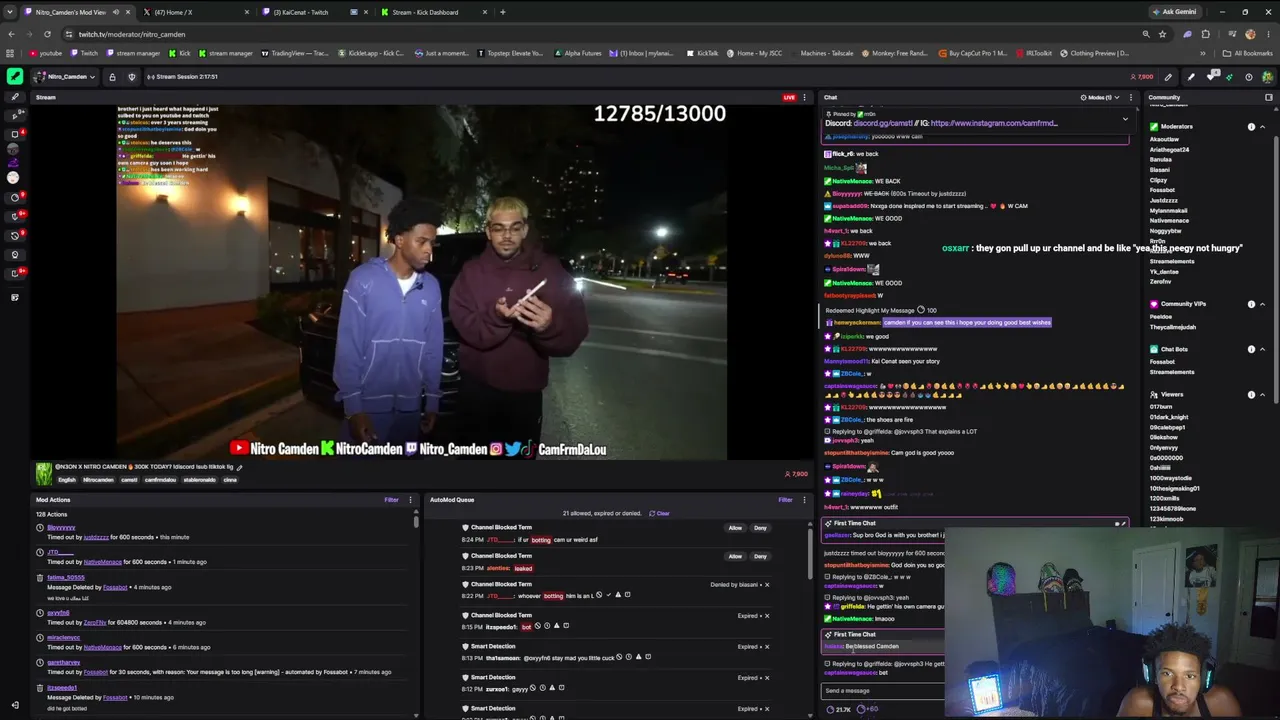Allow the JTD botting blocked message
Image resolution: width=1280 pixels, height=720 pixels.
pyautogui.click(x=735, y=528)
